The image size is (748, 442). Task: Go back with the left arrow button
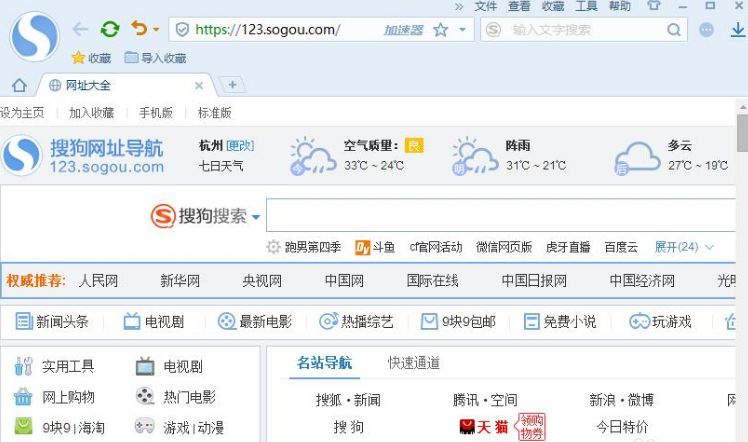point(80,30)
